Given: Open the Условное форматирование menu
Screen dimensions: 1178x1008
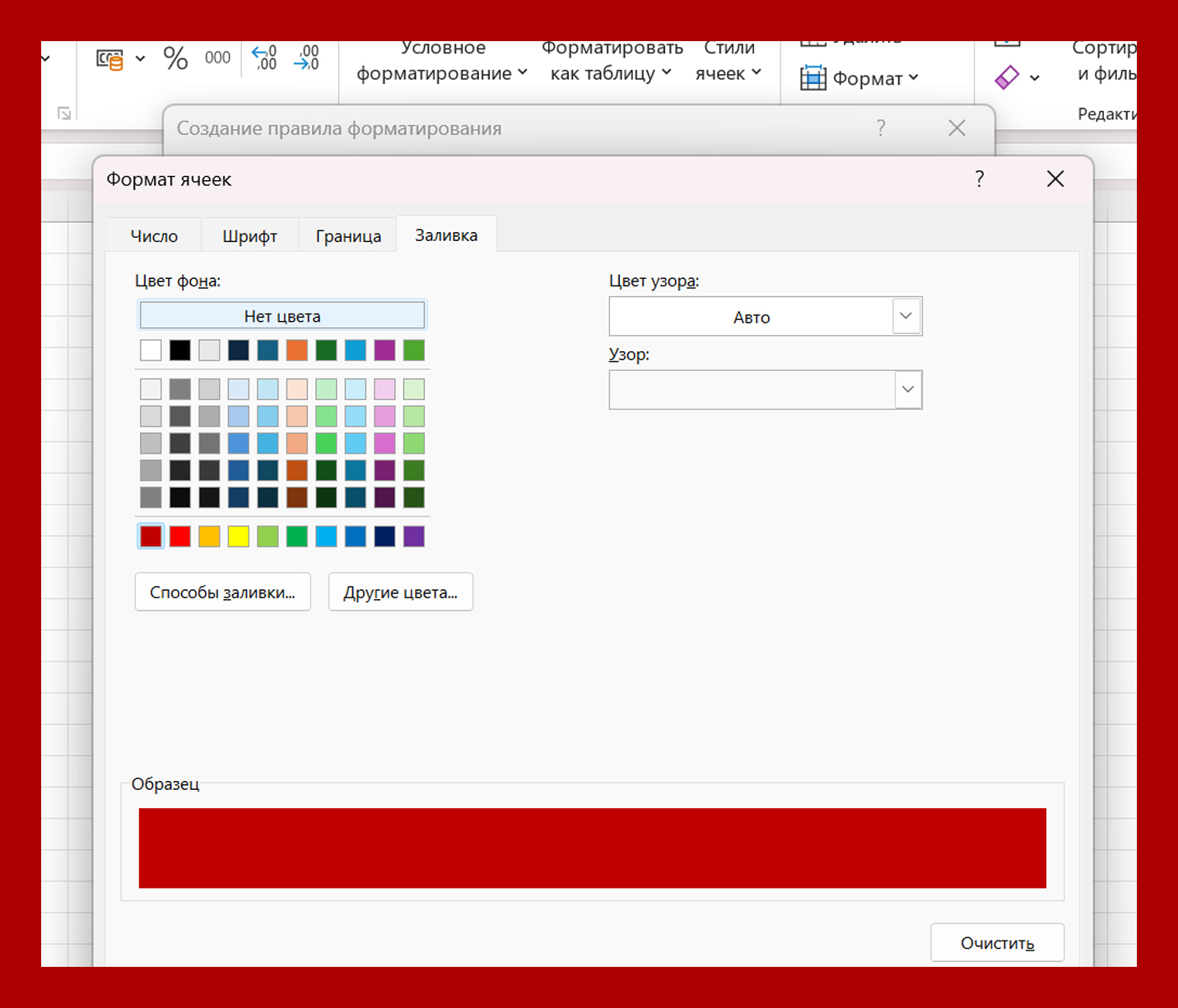Looking at the screenshot, I should (442, 62).
